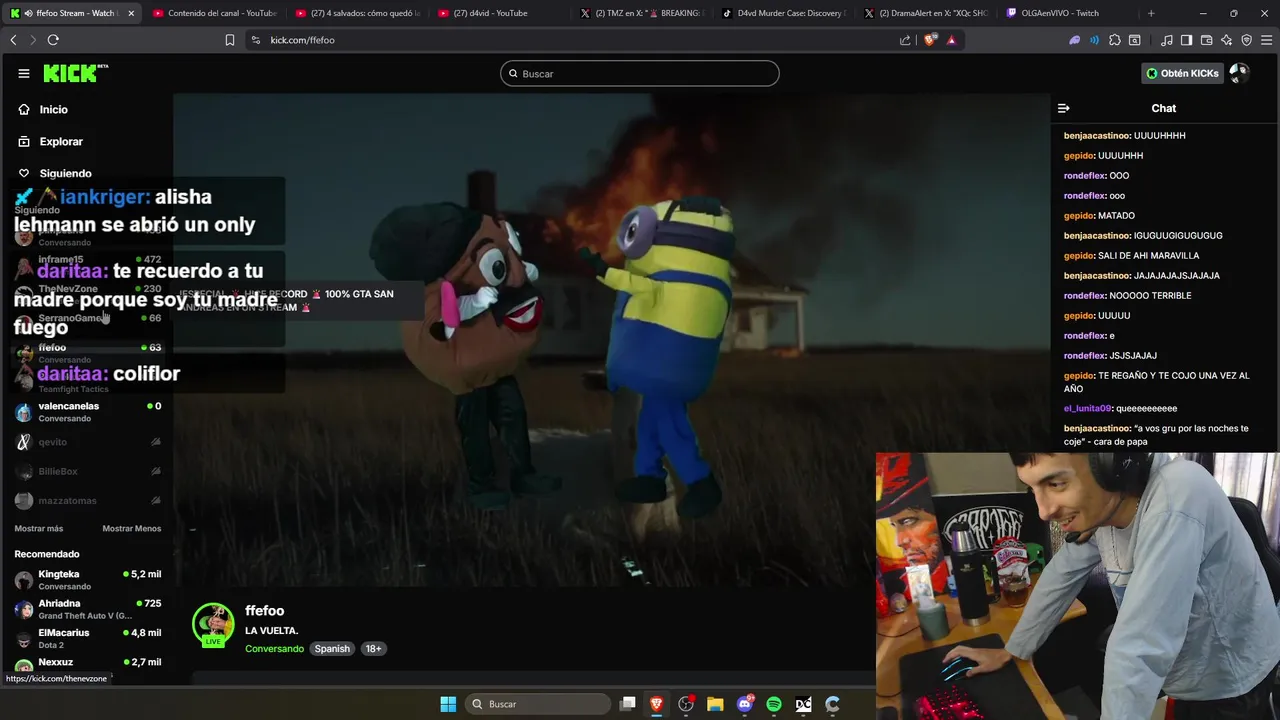Open the ffefoo channel in following list
The width and height of the screenshot is (1280, 720).
pyautogui.click(x=88, y=353)
